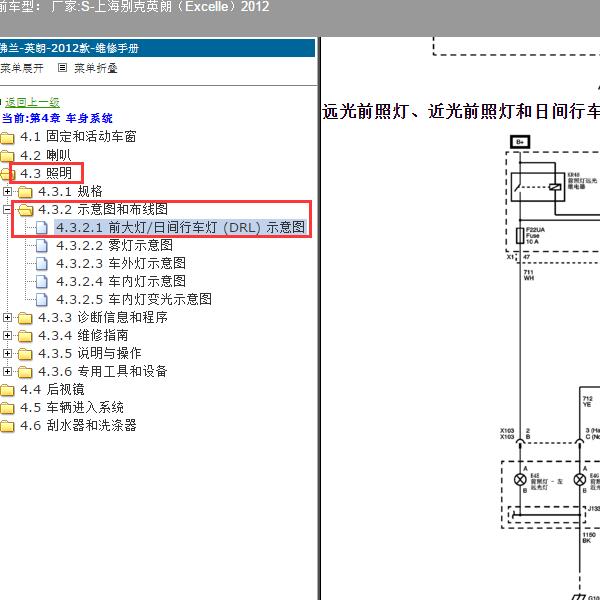Screen dimensions: 600x600
Task: Open 4.3.4 维修指南 section
Action: click(x=83, y=335)
